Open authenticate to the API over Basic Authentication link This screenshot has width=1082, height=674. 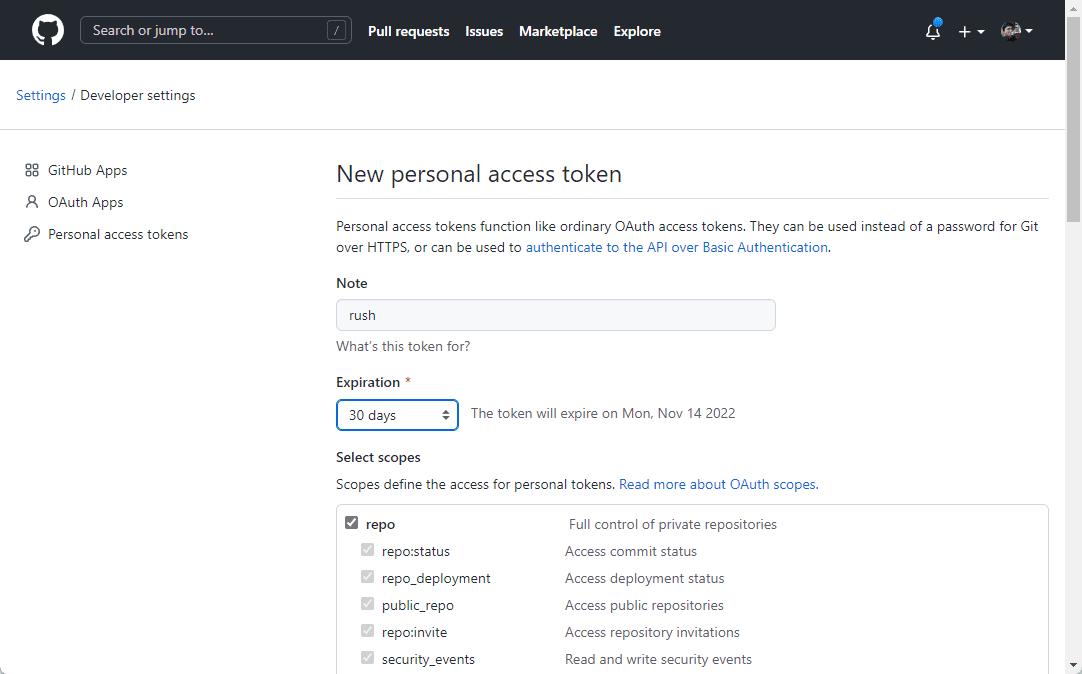676,247
